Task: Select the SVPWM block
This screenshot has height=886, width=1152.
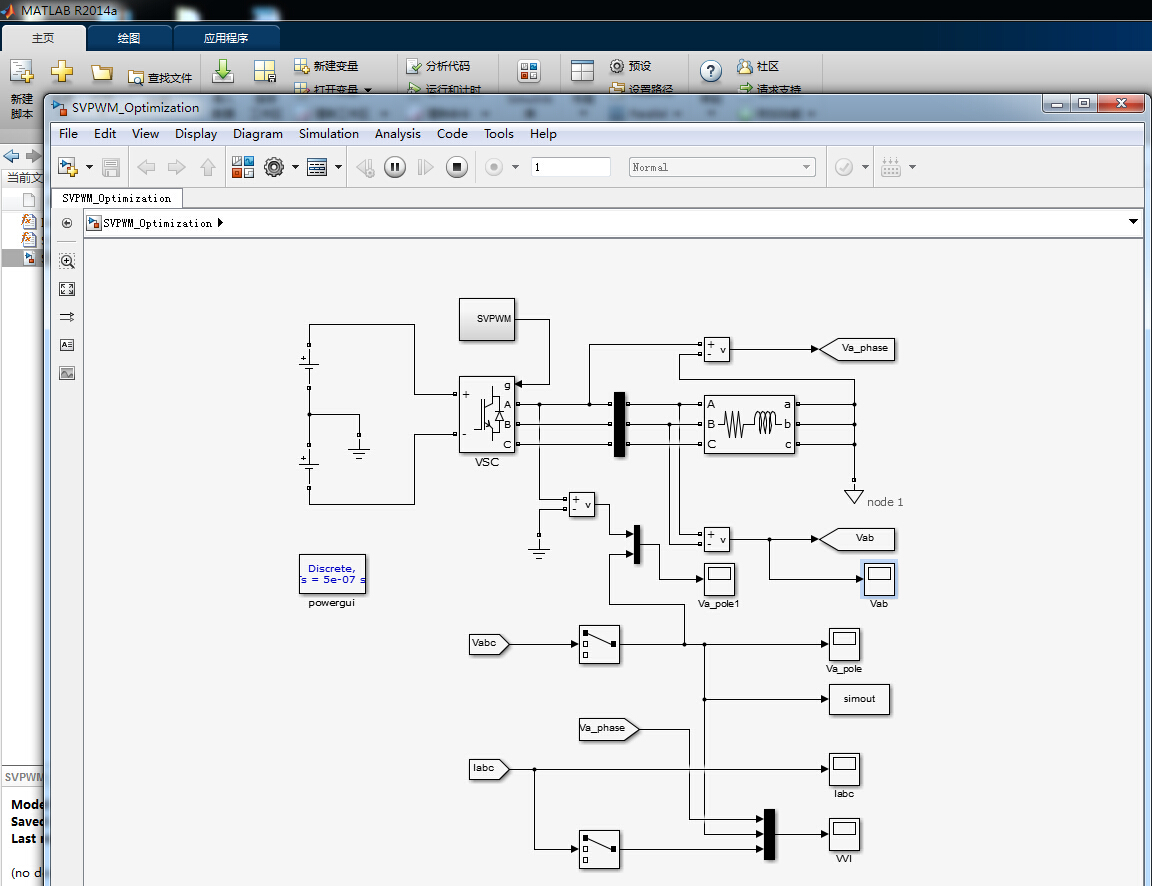Action: tap(487, 319)
